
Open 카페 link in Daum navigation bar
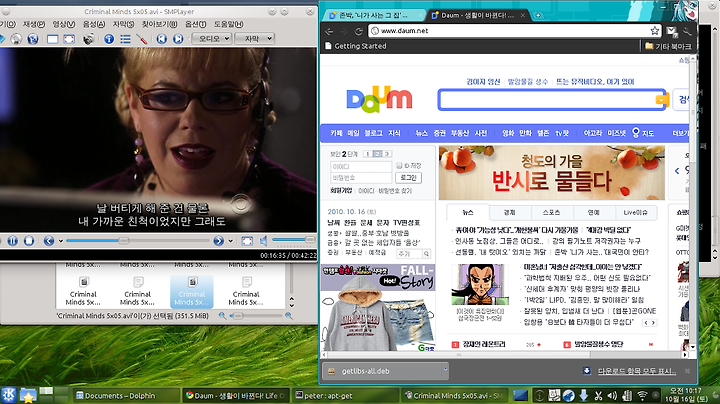[336, 133]
